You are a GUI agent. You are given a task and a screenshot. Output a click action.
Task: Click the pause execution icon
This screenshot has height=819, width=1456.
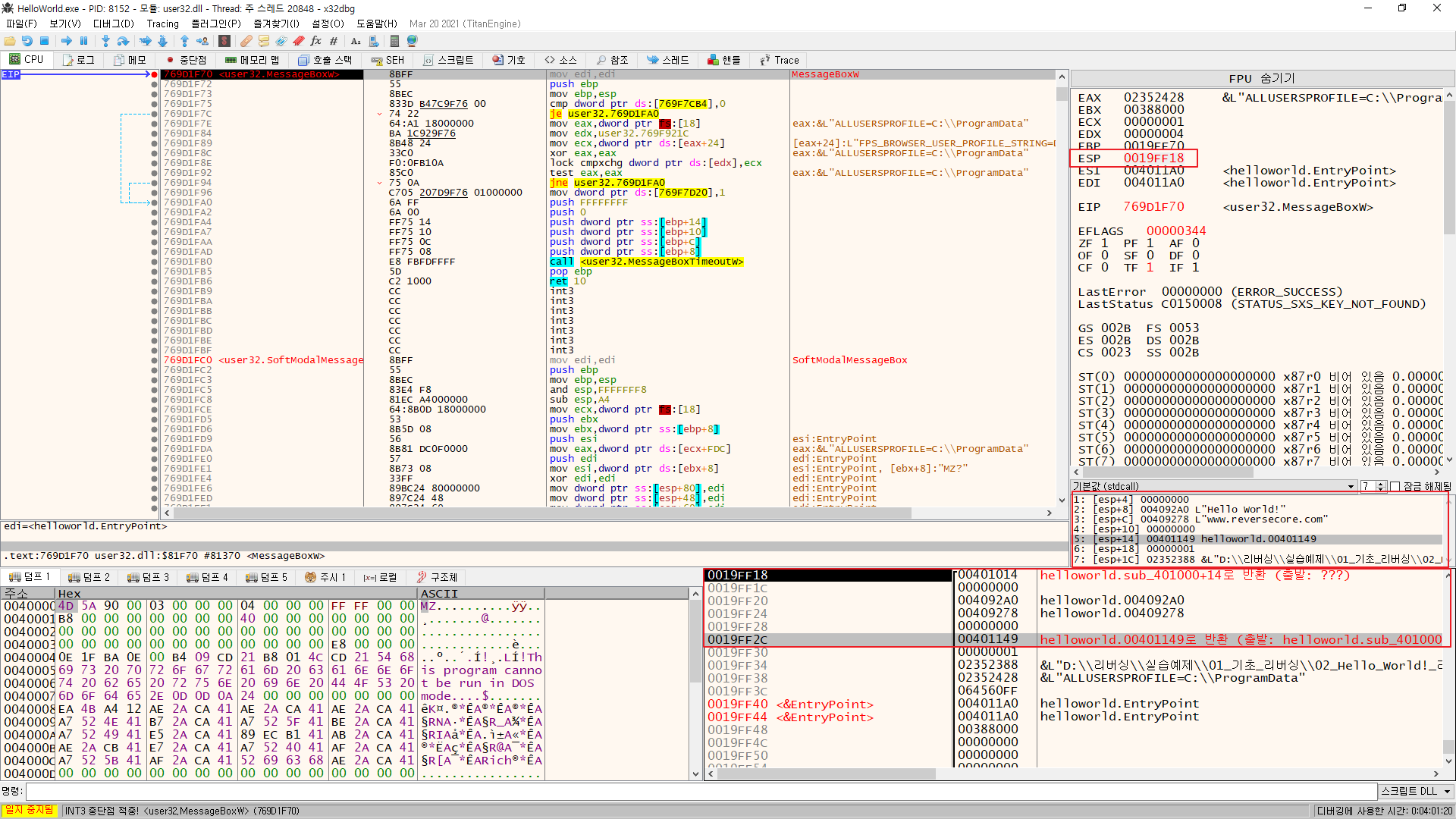[84, 41]
